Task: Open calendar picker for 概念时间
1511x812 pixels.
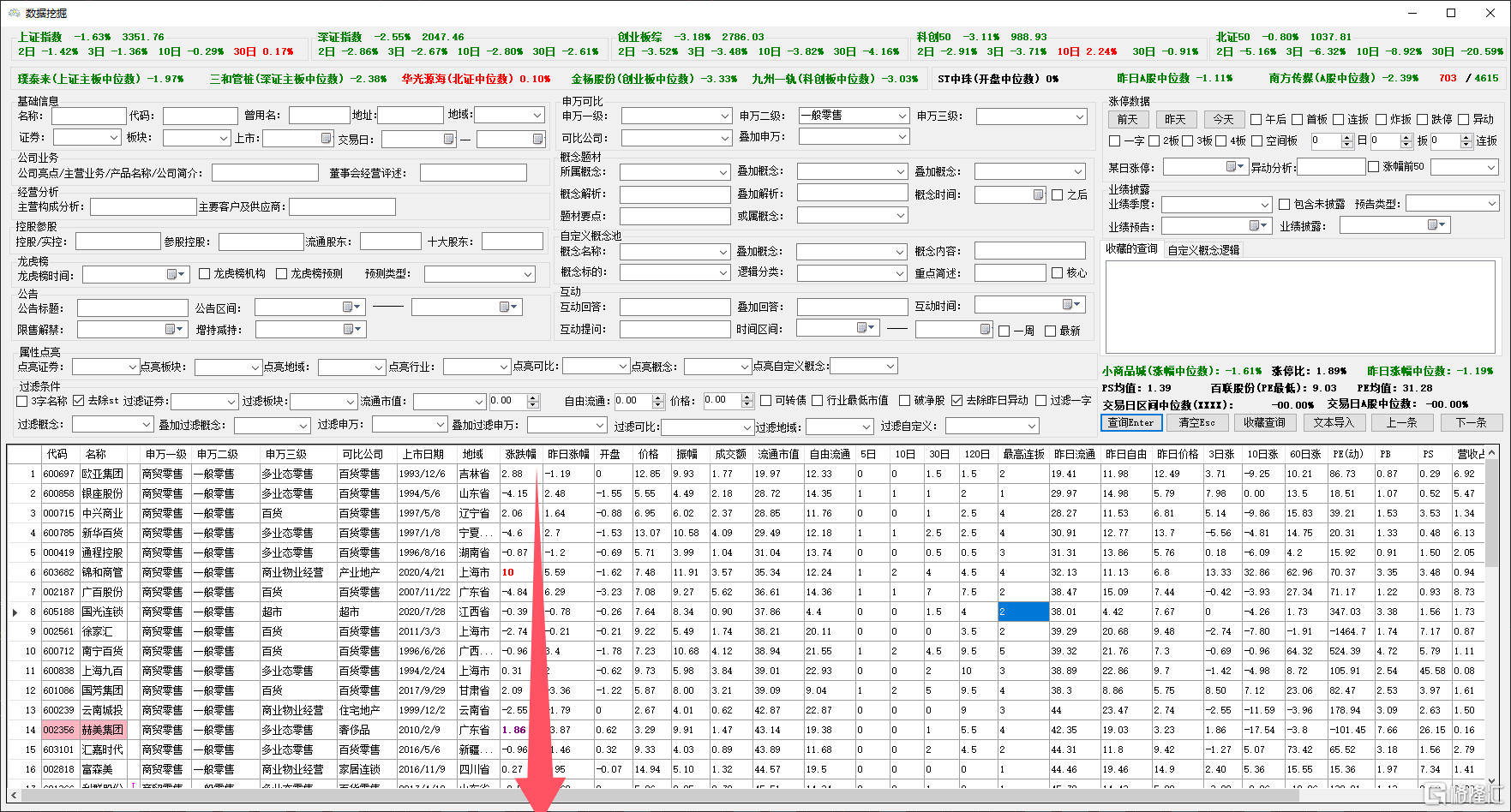Action: tap(1038, 194)
